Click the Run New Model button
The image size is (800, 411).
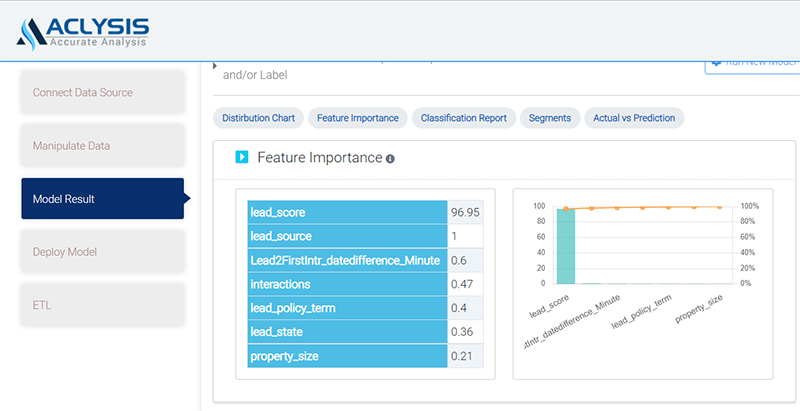751,61
